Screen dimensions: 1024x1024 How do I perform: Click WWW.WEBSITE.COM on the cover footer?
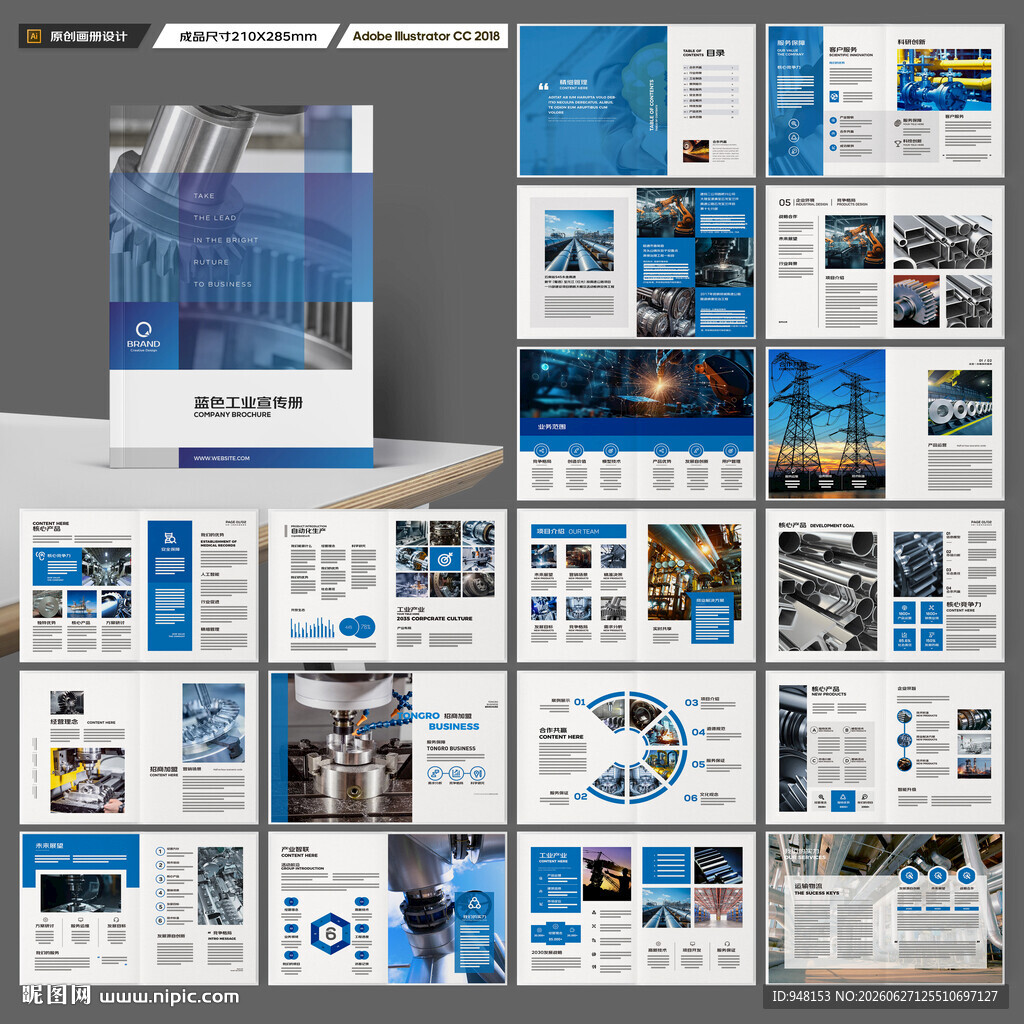[x=221, y=458]
